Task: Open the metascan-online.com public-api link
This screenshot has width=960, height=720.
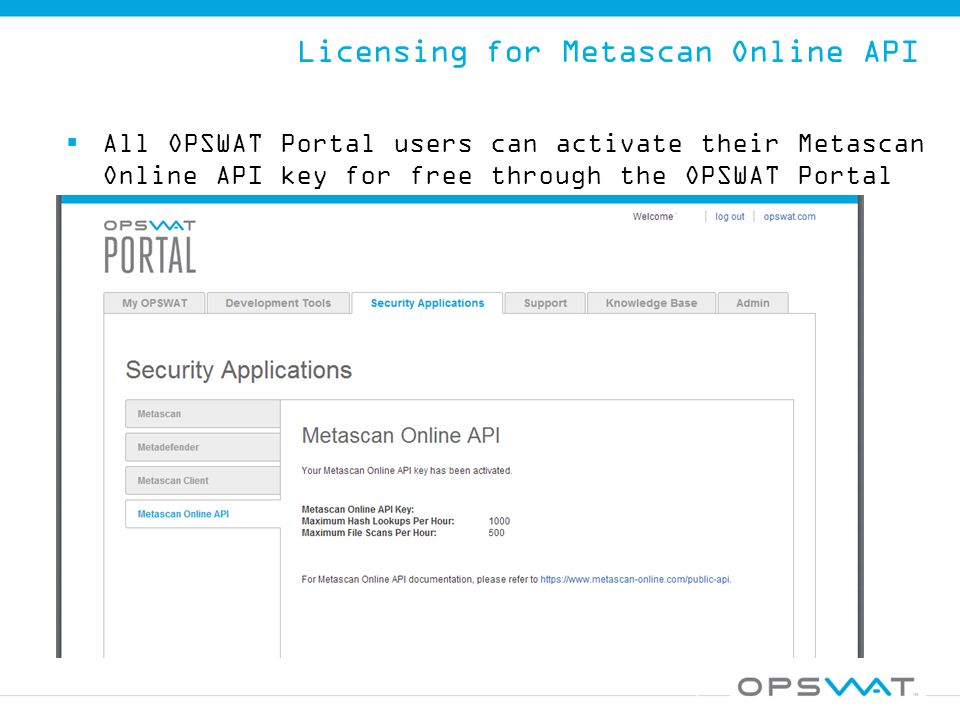Action: coord(635,579)
